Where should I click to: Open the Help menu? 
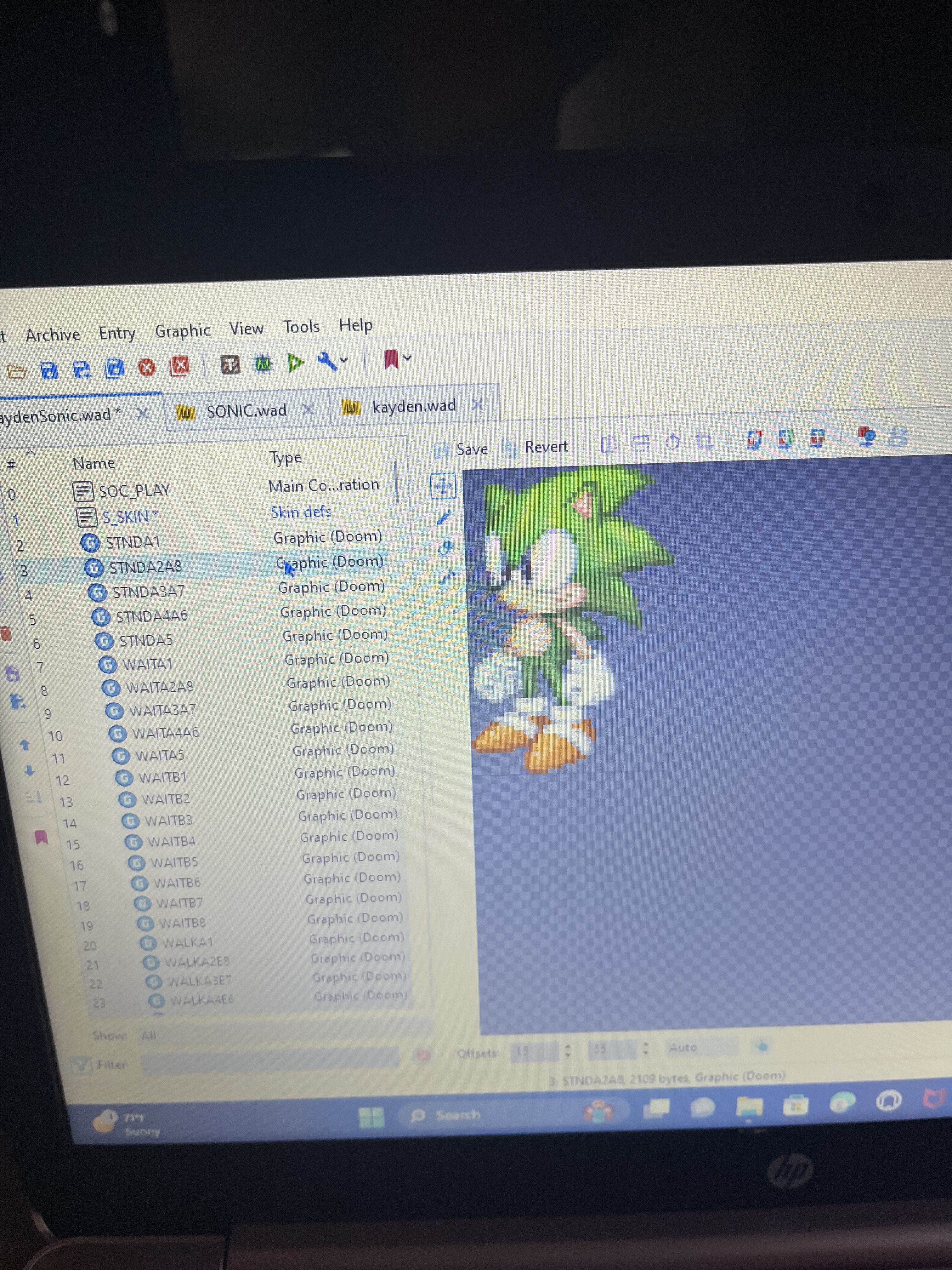pyautogui.click(x=356, y=325)
